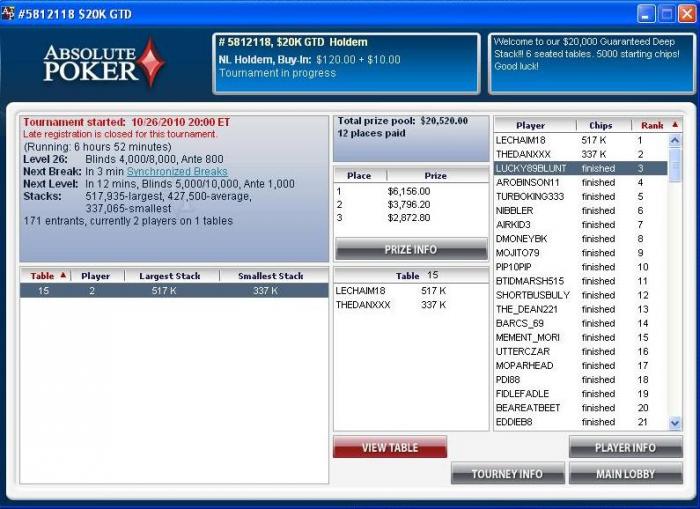700x509 pixels.
Task: Select NIBBLER in the player list
Action: click(x=581, y=211)
